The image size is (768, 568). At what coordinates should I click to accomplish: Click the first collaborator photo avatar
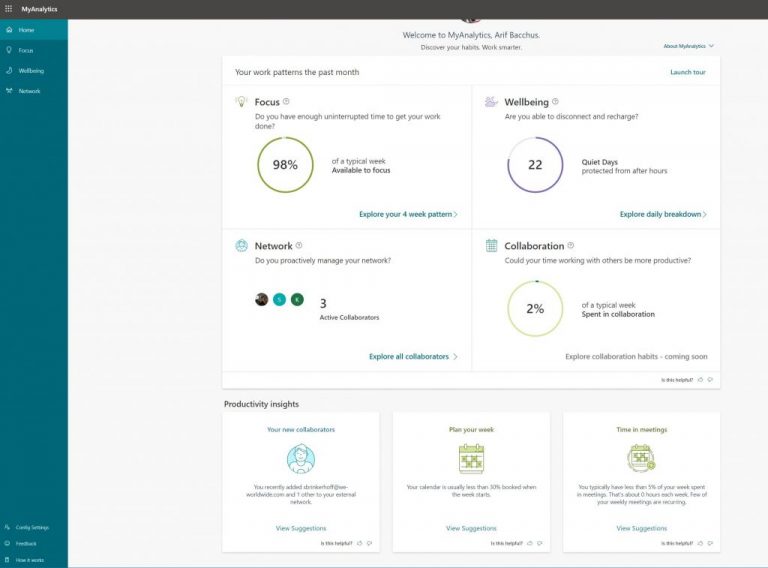pos(262,299)
